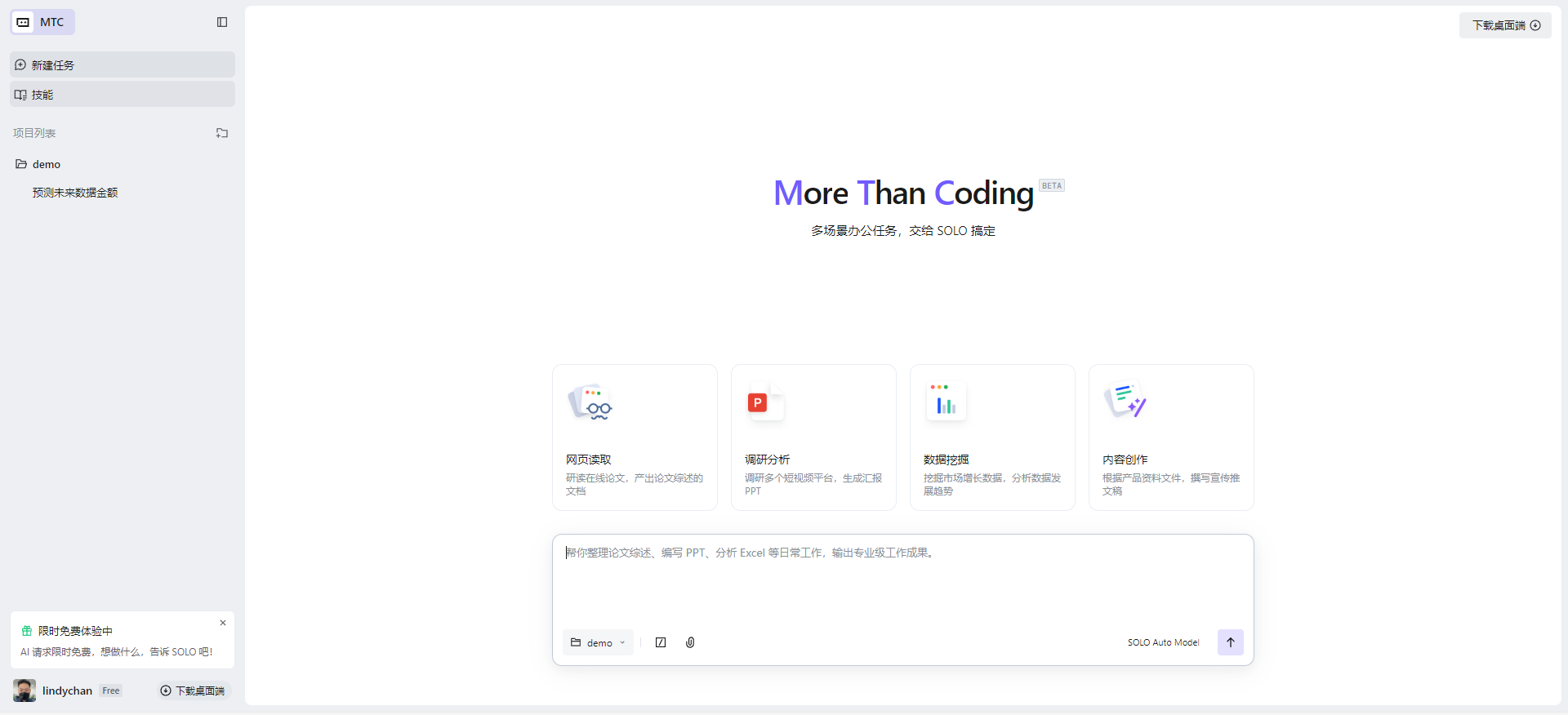
Task: Collapse the left sidebar panel
Action: pos(222,22)
